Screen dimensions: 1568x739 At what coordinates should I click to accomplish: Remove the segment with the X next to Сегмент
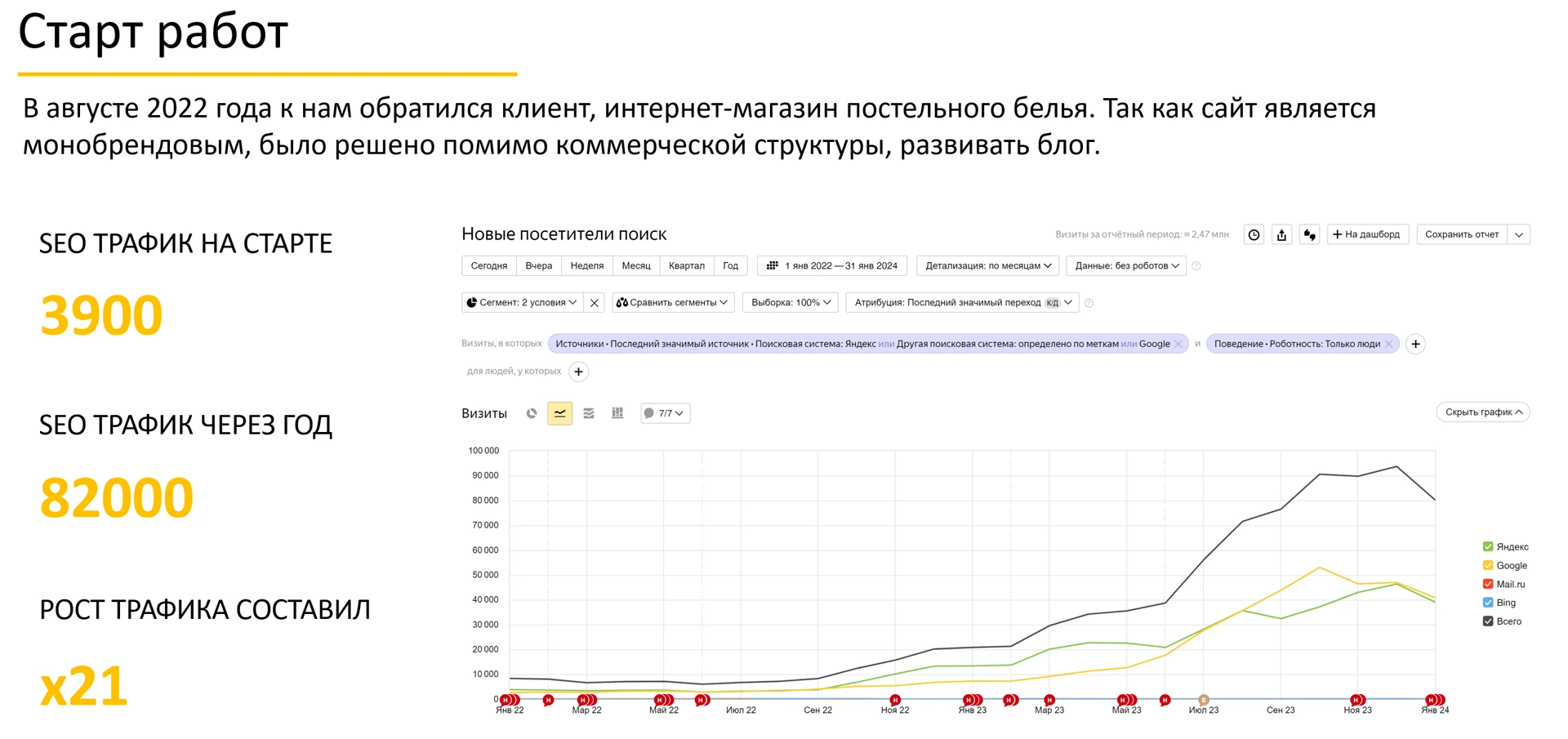[595, 303]
